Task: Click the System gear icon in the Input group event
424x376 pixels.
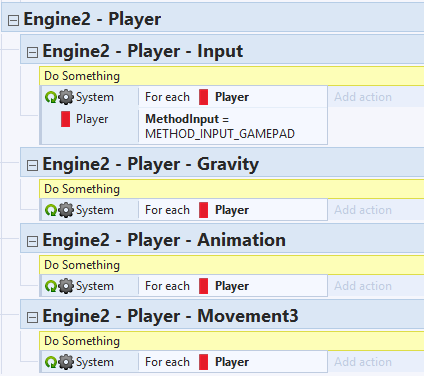Action: click(x=66, y=97)
